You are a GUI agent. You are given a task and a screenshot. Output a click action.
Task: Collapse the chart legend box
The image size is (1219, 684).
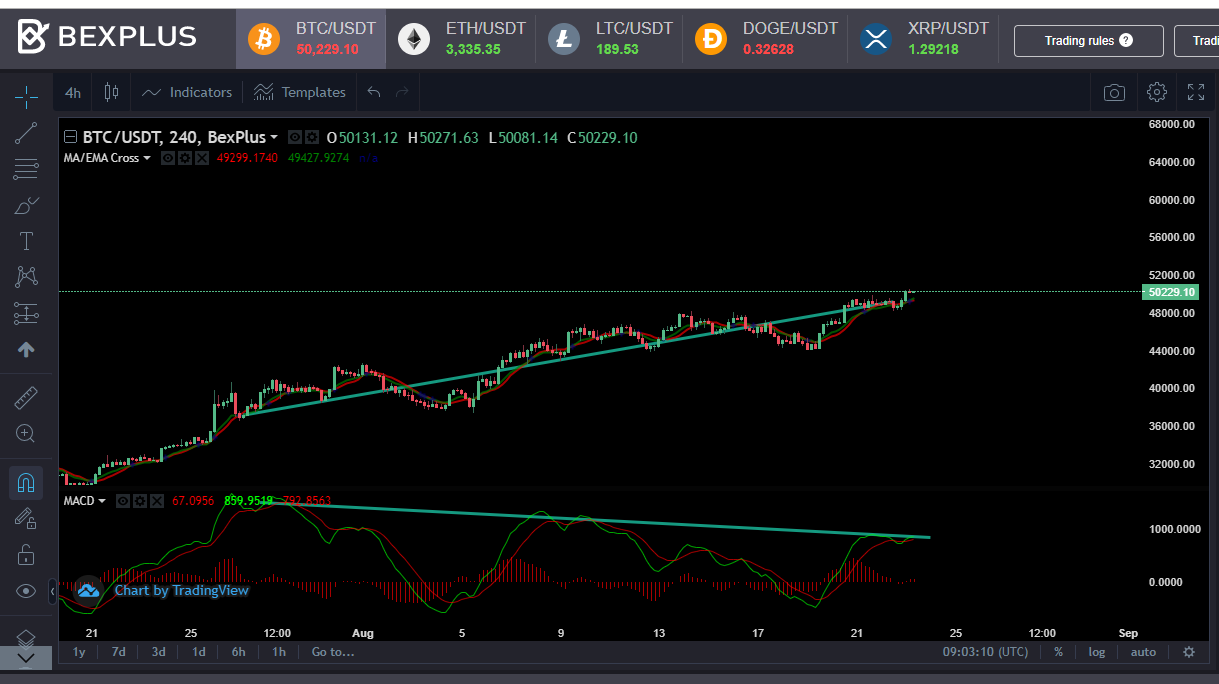pos(70,137)
